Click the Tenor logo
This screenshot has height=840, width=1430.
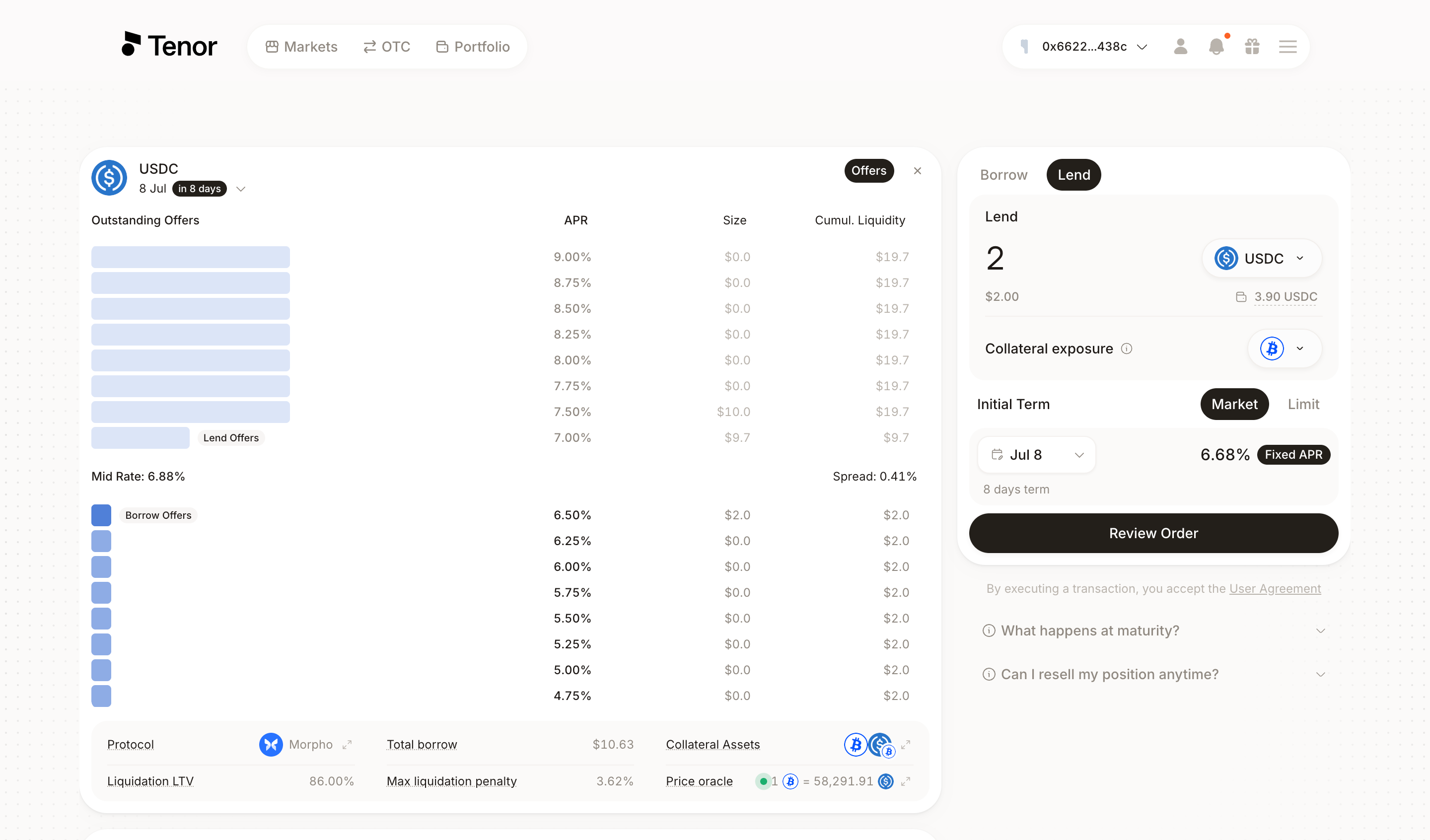[x=169, y=45]
